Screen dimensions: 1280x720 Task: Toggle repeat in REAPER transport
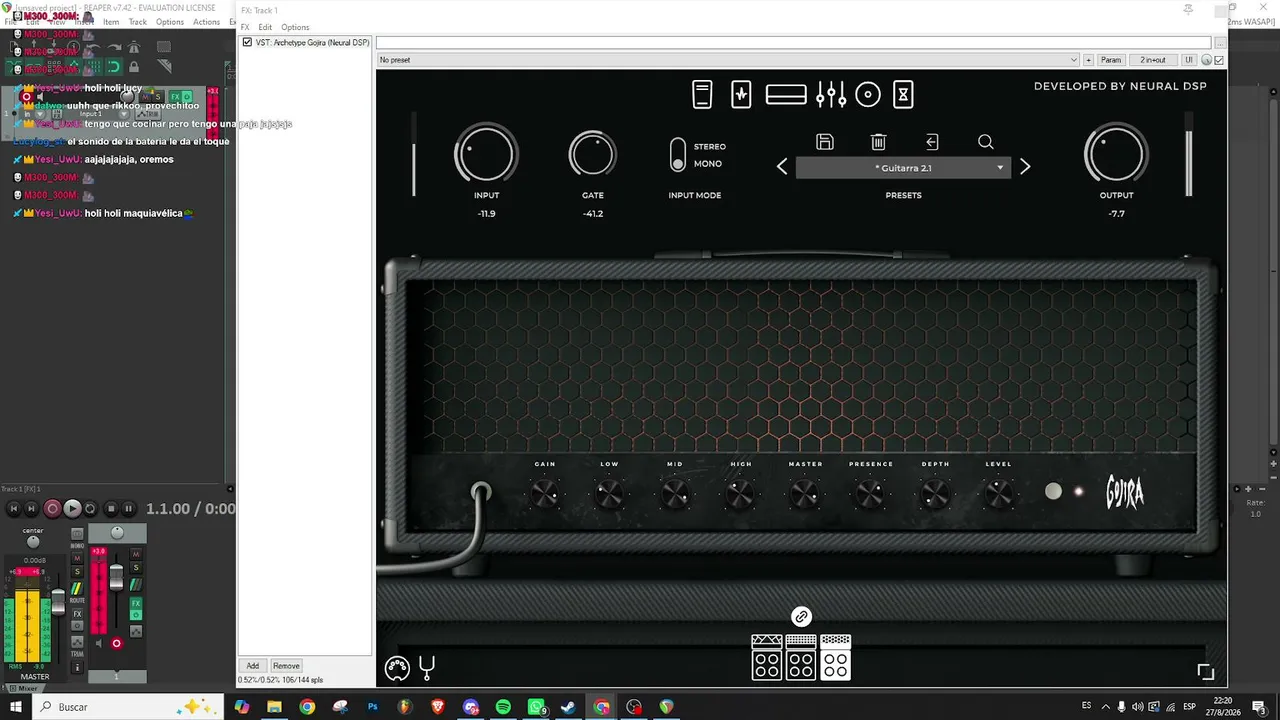[90, 509]
